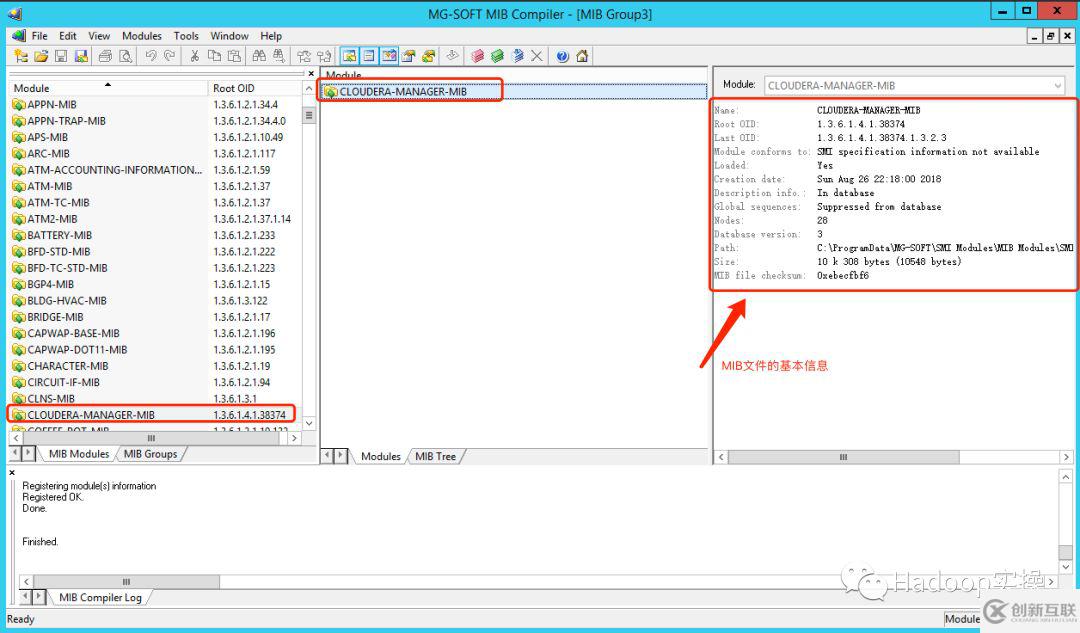Select BGP4-MIB in the module list
Viewport: 1080px width, 633px height.
[54, 284]
